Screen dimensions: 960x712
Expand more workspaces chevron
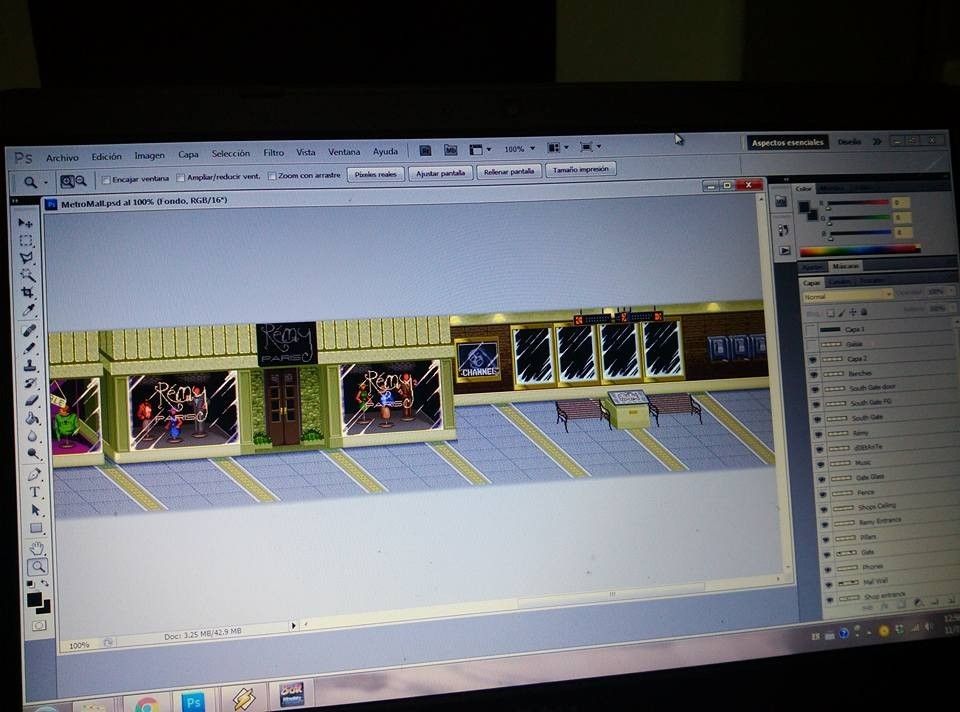tap(877, 141)
